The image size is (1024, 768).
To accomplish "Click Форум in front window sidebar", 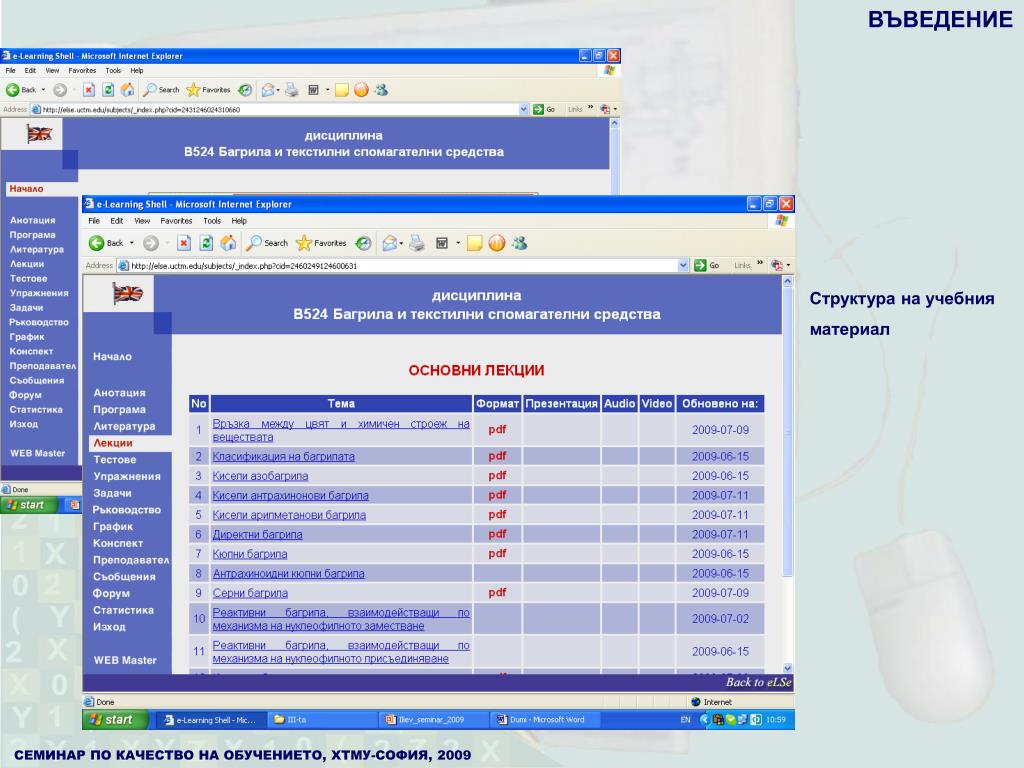I will pyautogui.click(x=111, y=593).
